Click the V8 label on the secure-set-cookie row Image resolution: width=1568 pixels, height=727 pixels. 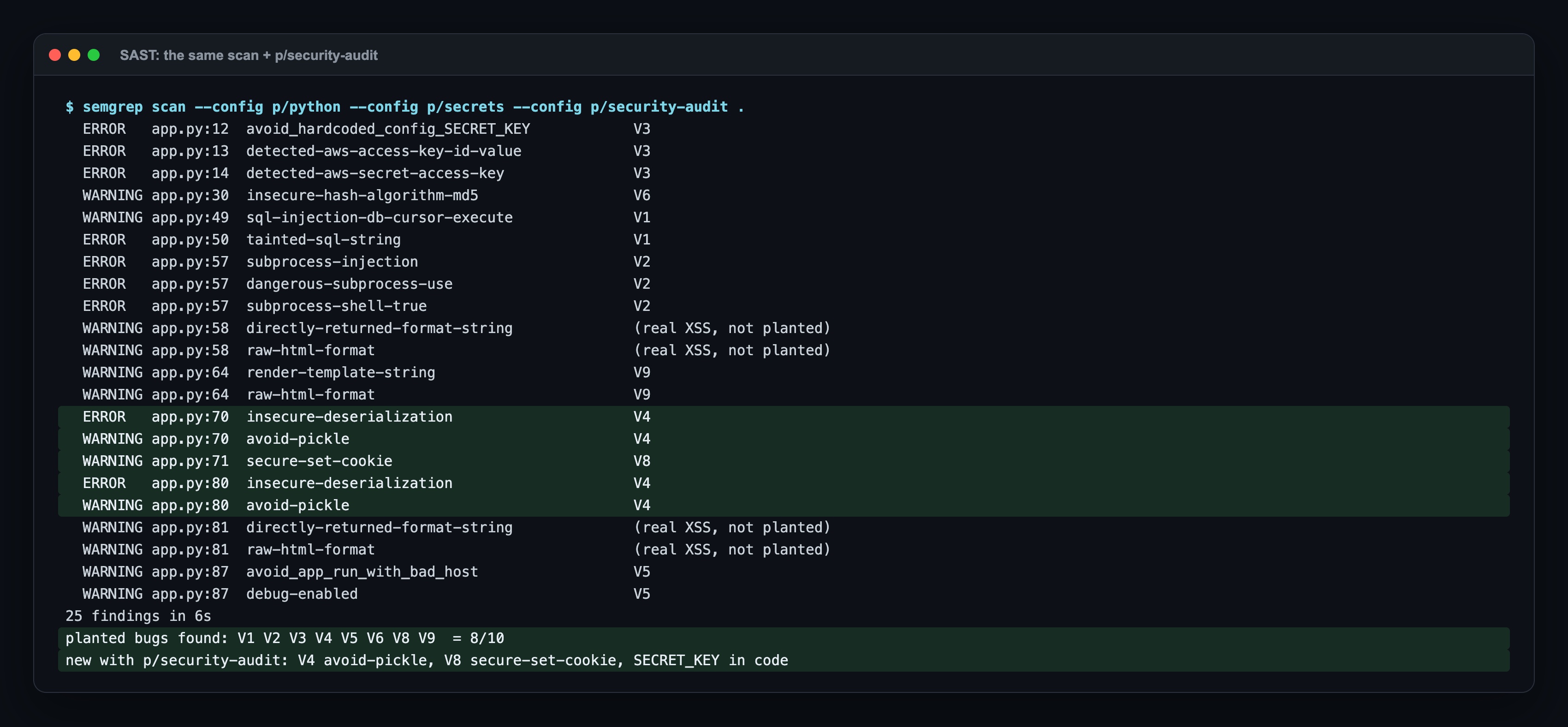click(641, 461)
